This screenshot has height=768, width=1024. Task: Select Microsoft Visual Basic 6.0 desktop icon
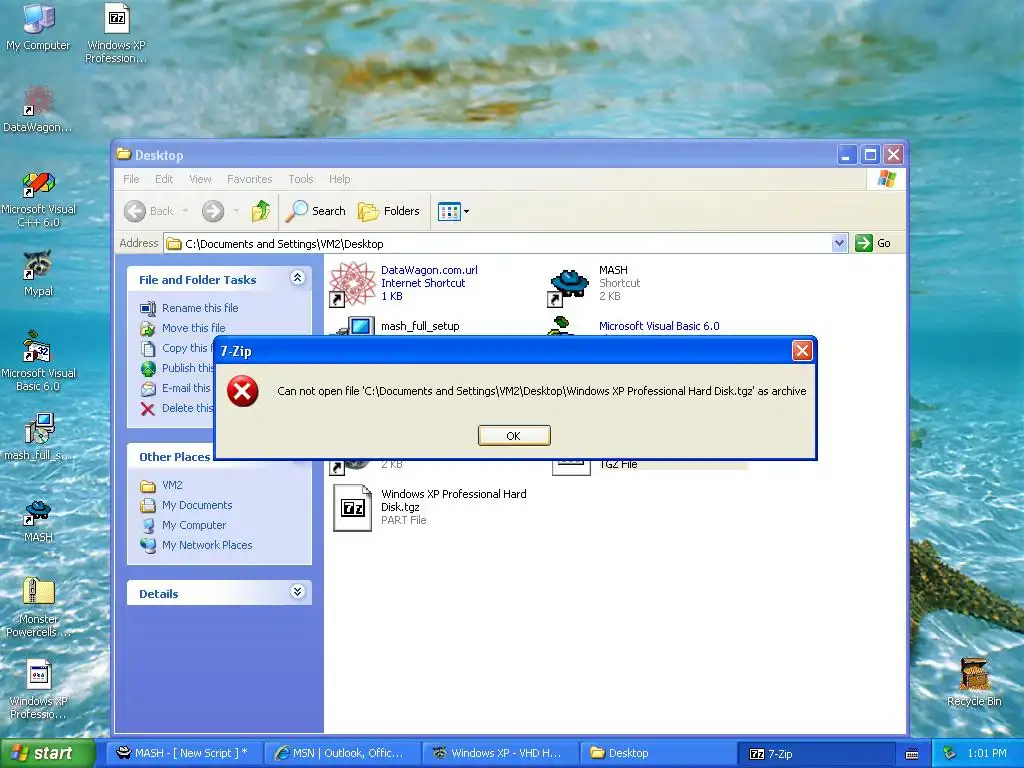click(38, 361)
